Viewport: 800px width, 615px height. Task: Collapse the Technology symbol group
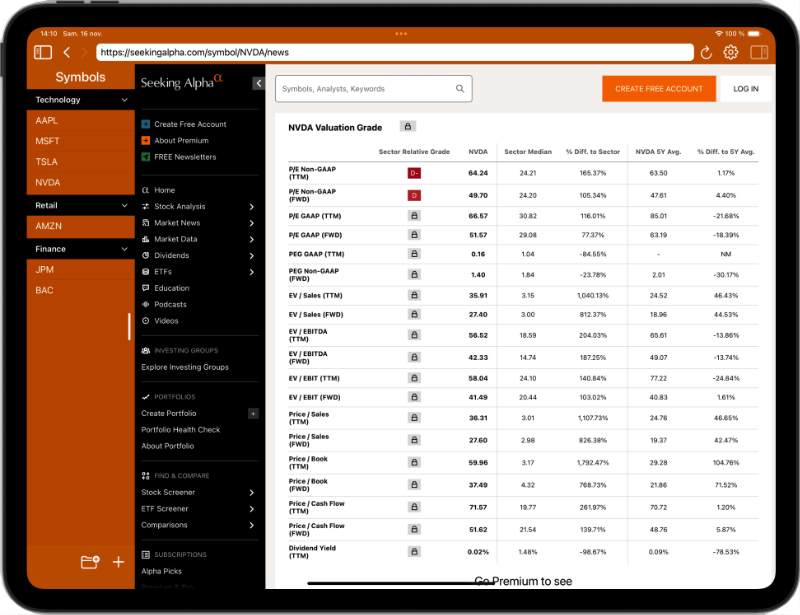124,100
